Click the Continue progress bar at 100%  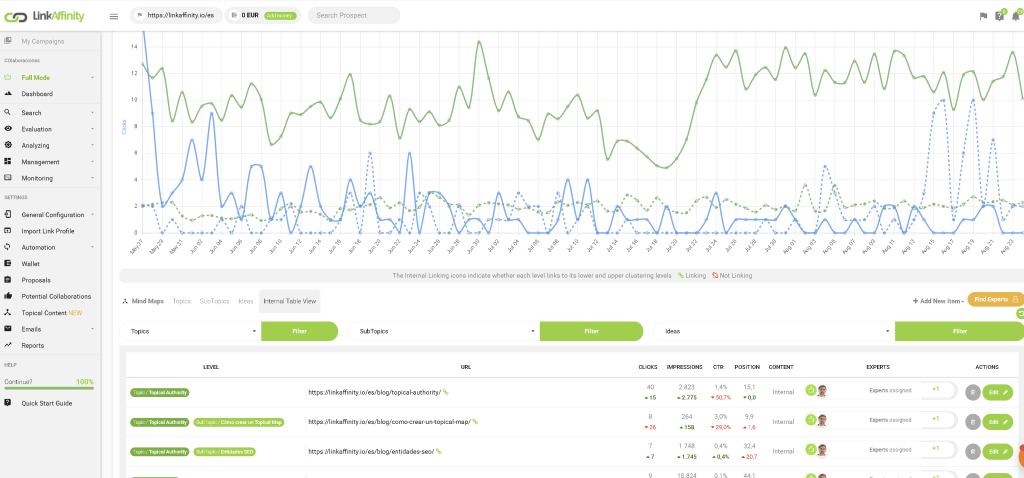[x=49, y=388]
